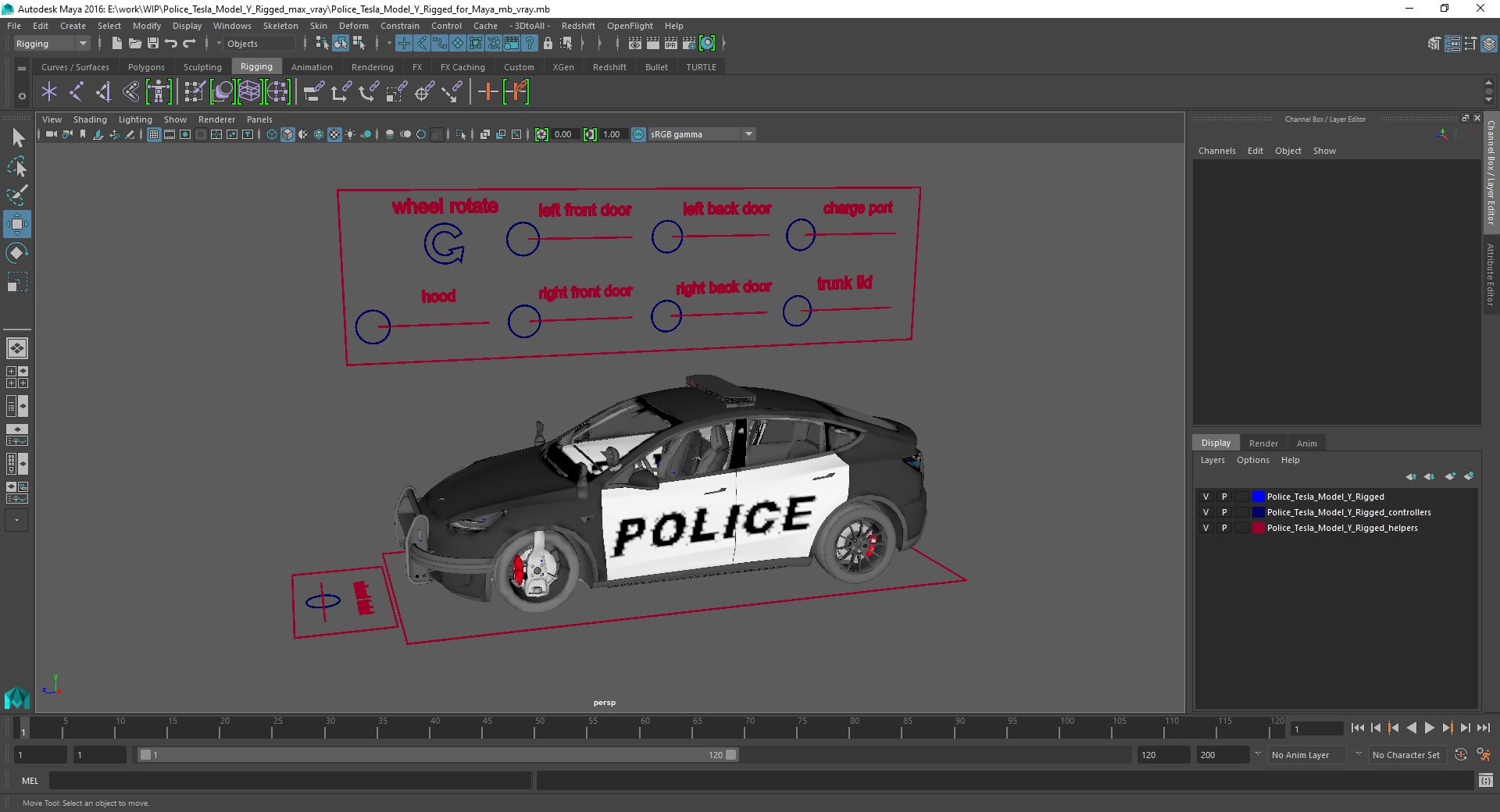
Task: Switch to the Polygons shelf tab
Action: (x=146, y=67)
